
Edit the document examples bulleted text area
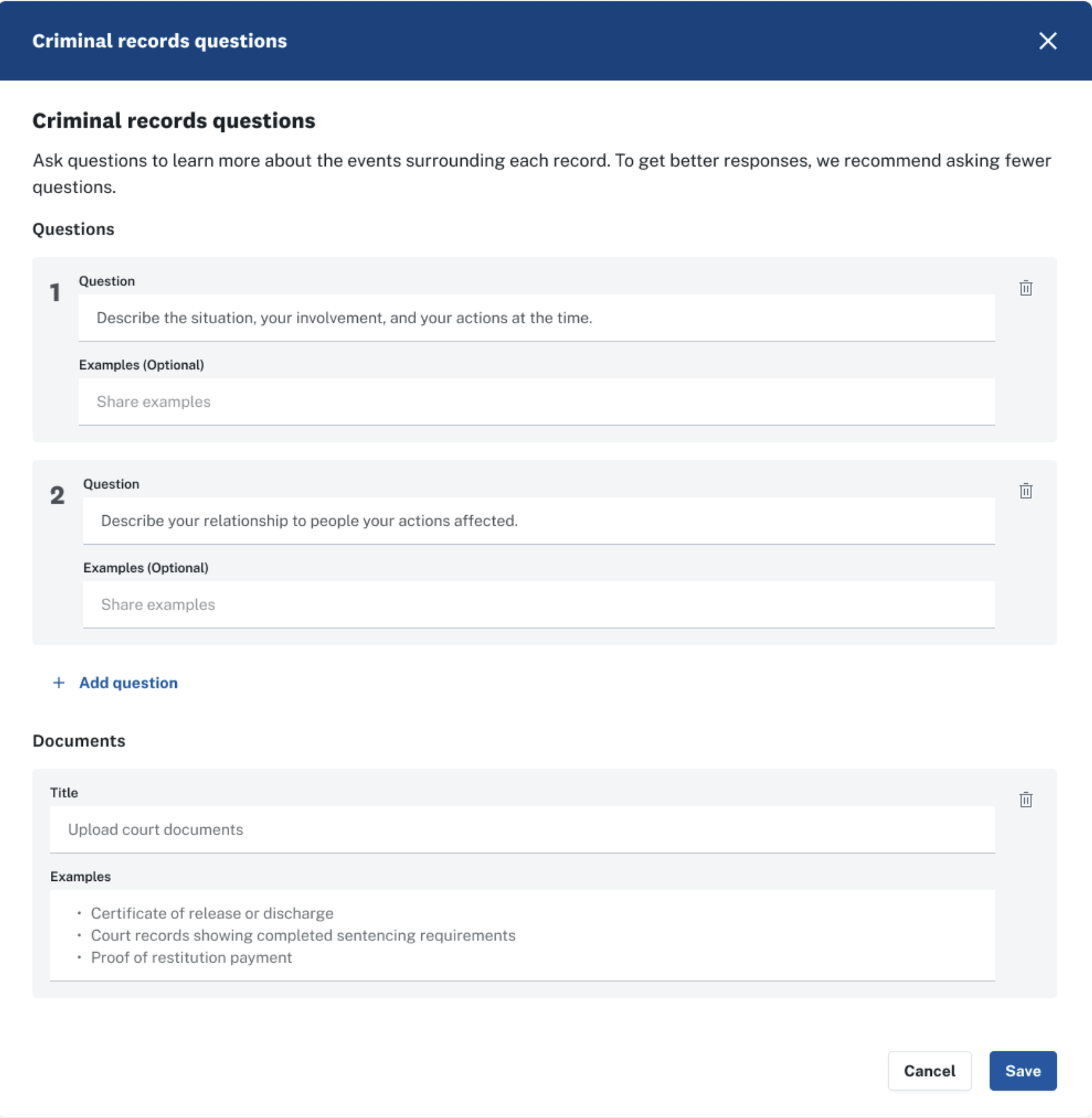tap(522, 935)
